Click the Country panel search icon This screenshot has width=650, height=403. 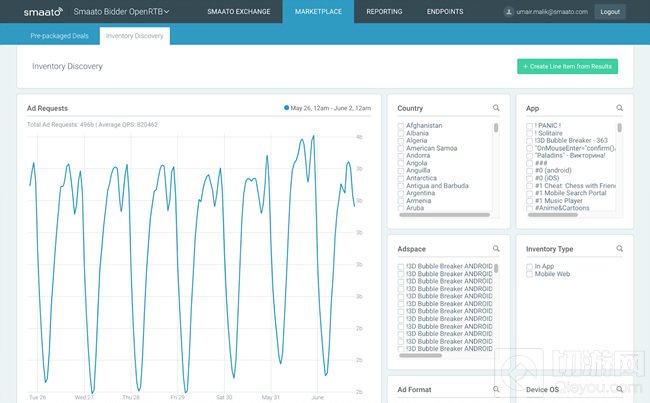(495, 108)
